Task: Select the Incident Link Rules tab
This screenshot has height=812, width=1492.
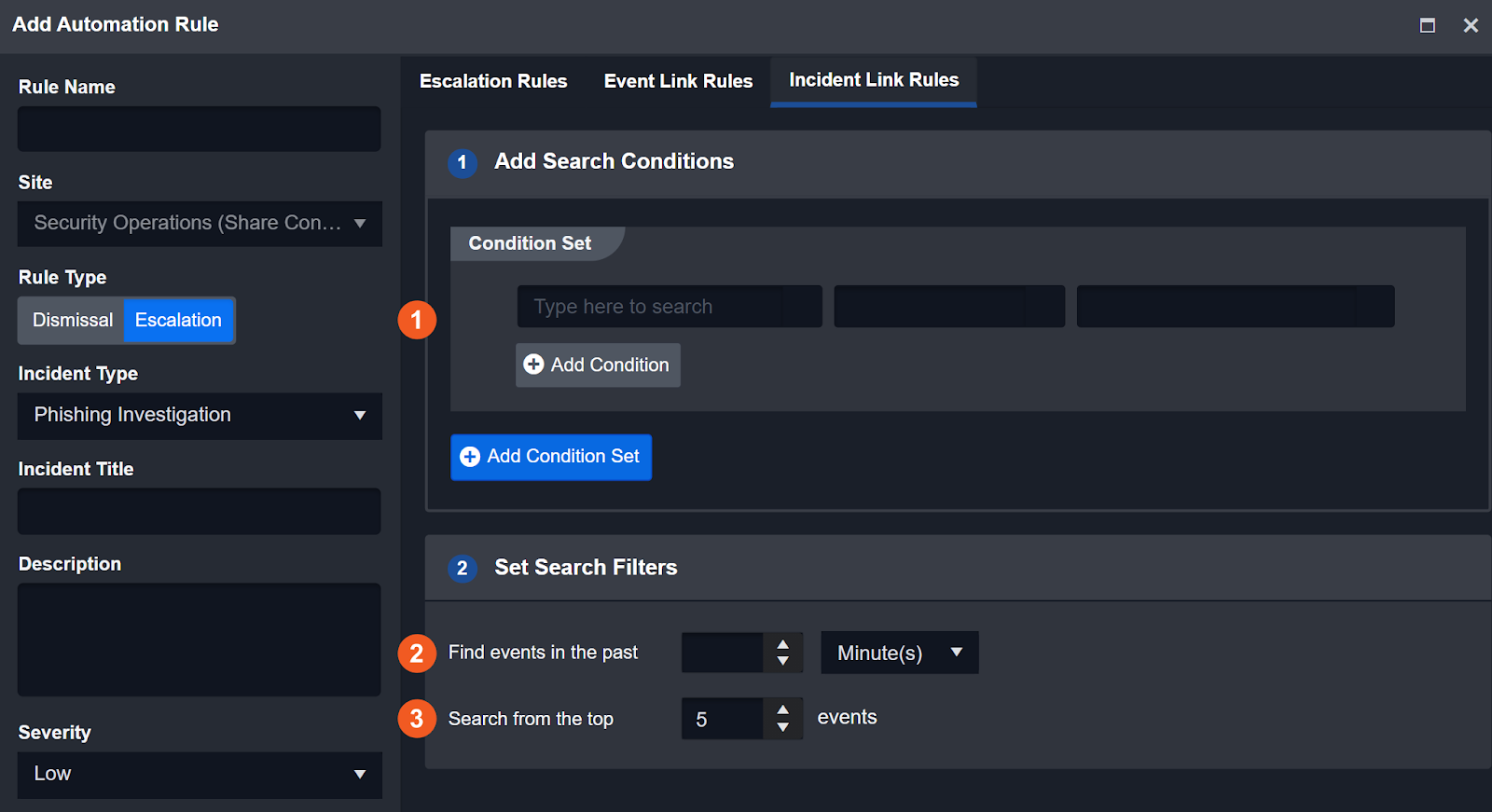Action: click(874, 80)
